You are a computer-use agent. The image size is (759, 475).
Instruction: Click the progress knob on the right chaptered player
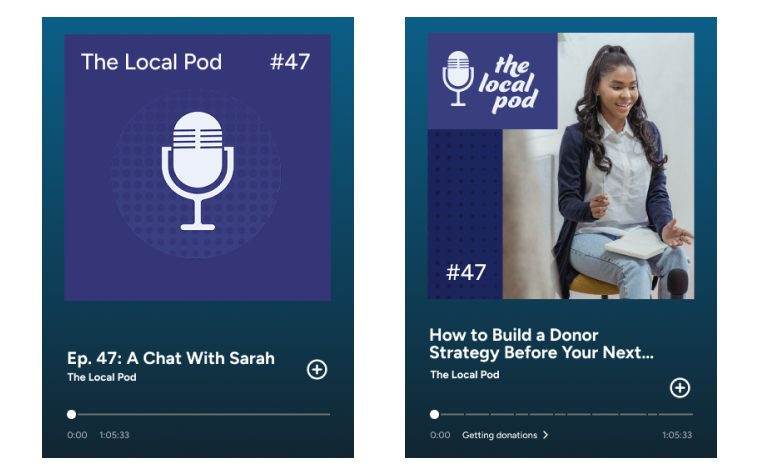click(x=435, y=414)
